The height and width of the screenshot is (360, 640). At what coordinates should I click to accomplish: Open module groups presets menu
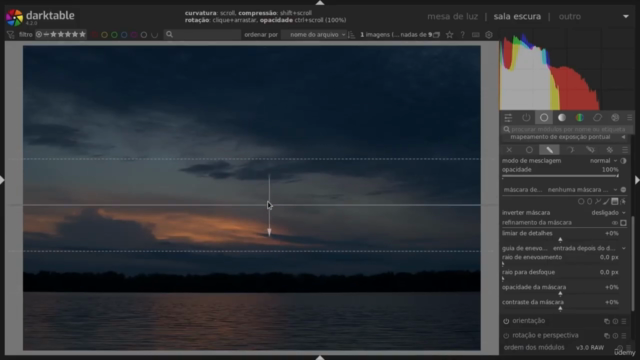pyautogui.click(x=629, y=118)
